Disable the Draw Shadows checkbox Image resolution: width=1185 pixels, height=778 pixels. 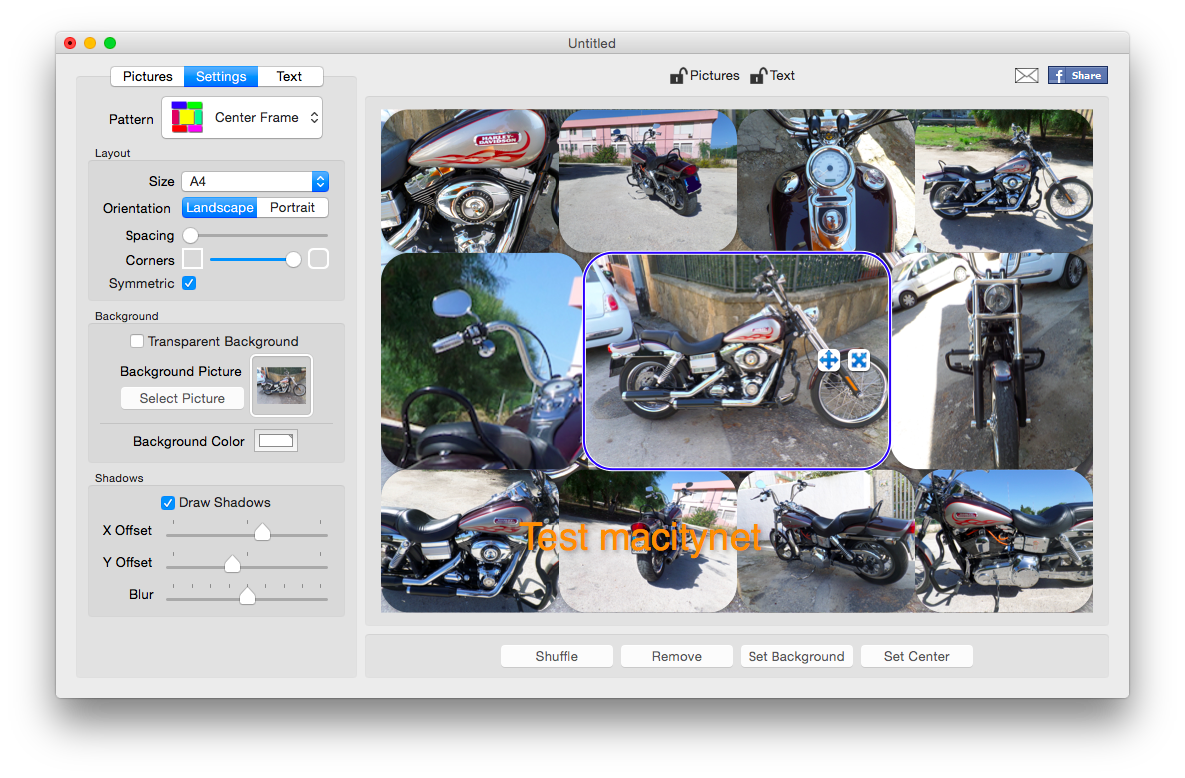point(168,503)
